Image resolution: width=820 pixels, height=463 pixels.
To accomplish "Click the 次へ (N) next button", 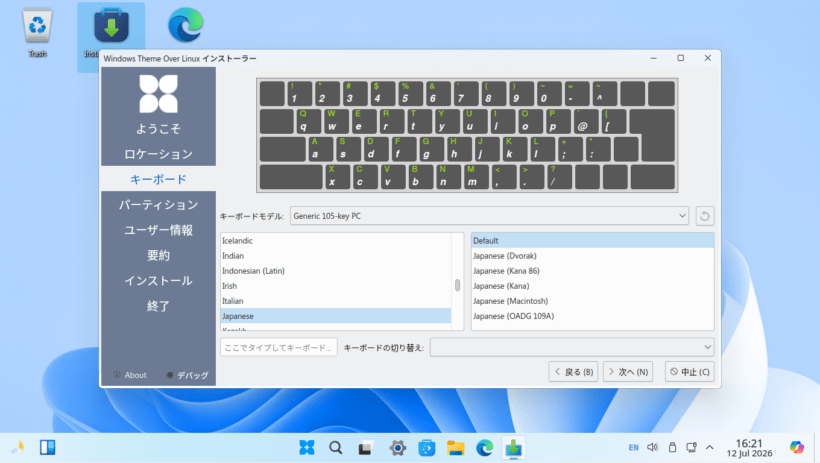I will tap(628, 372).
